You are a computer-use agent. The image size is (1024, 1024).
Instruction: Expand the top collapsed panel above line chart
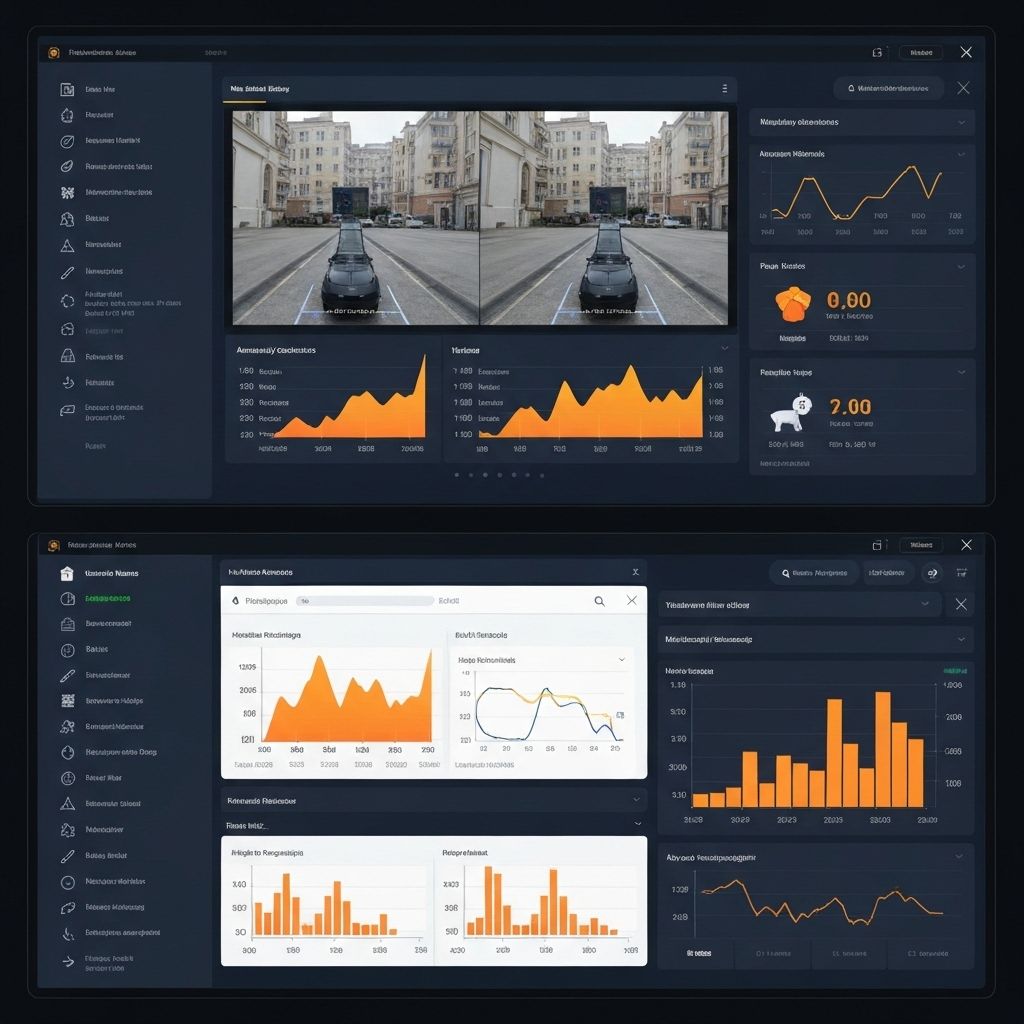point(961,123)
